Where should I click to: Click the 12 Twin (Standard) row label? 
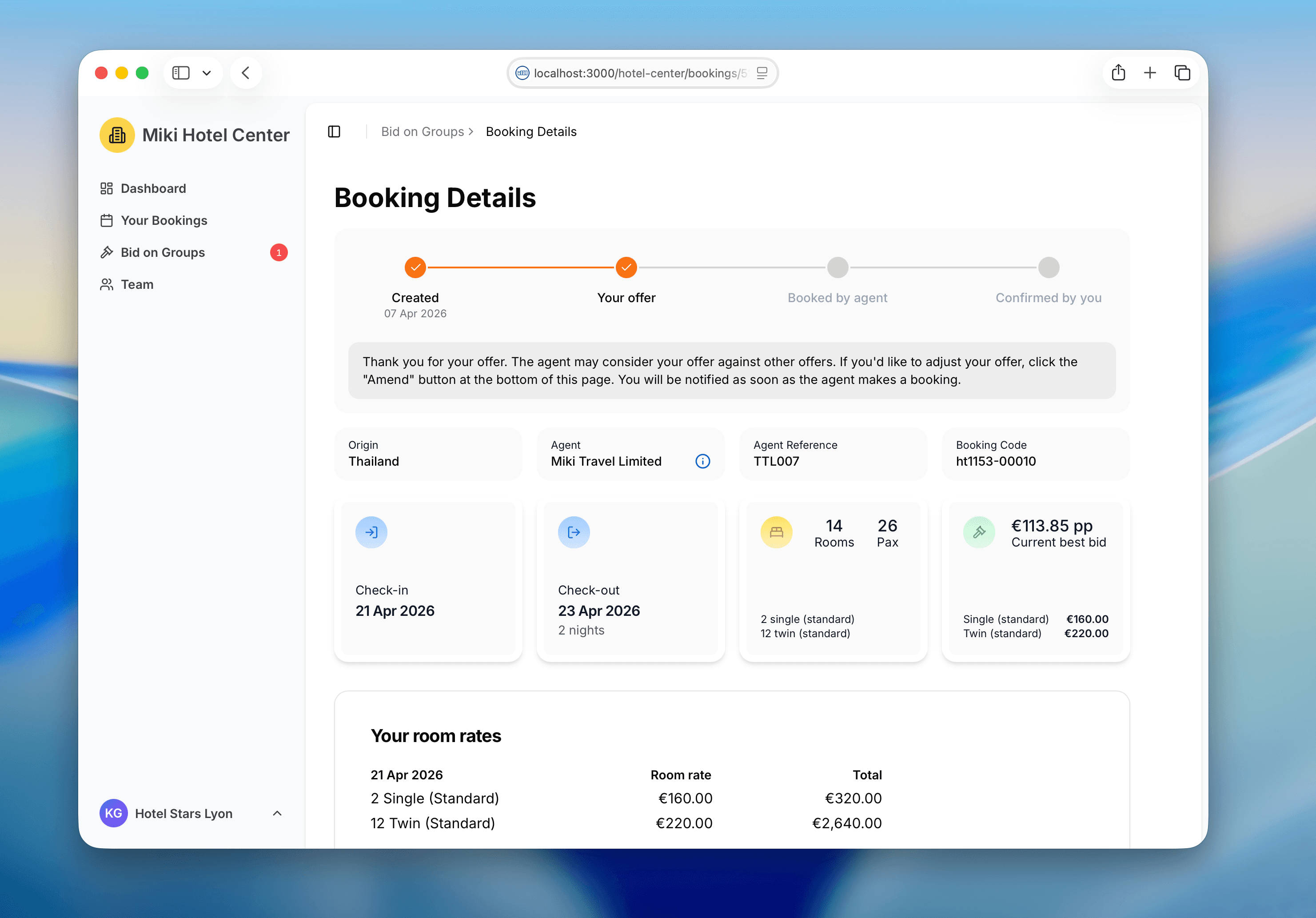433,823
